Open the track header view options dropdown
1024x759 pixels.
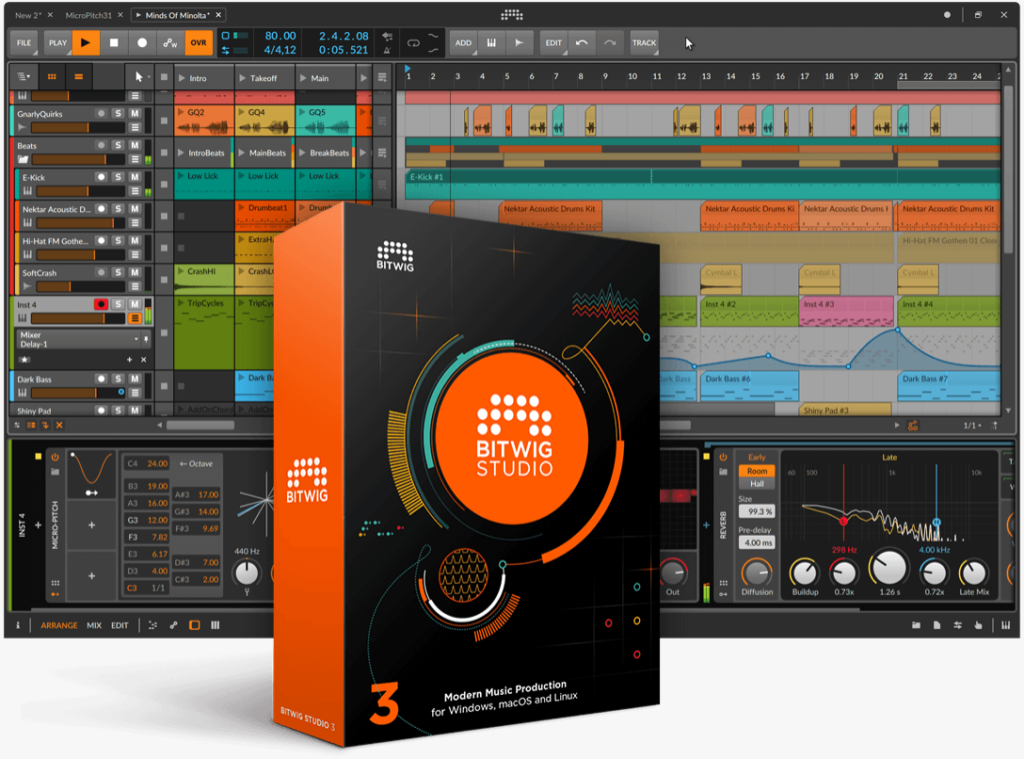(x=24, y=77)
